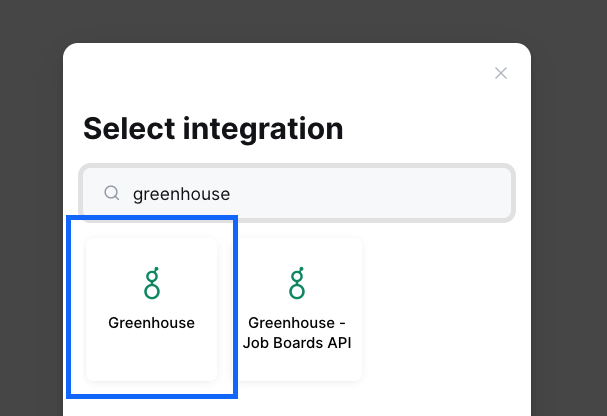Click the Job Boards API logo icon
The height and width of the screenshot is (416, 607).
(297, 283)
